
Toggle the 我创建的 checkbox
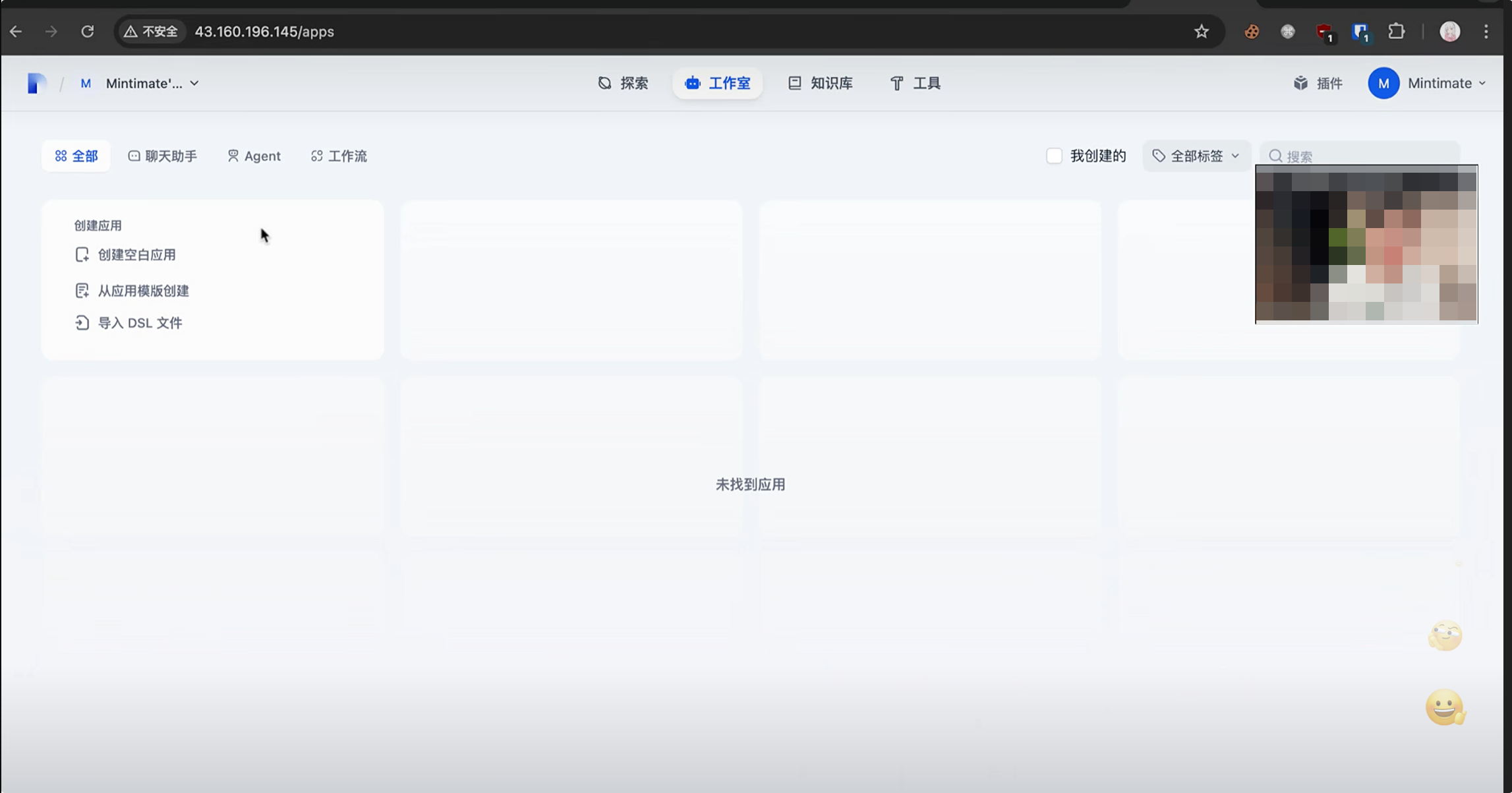(x=1054, y=156)
